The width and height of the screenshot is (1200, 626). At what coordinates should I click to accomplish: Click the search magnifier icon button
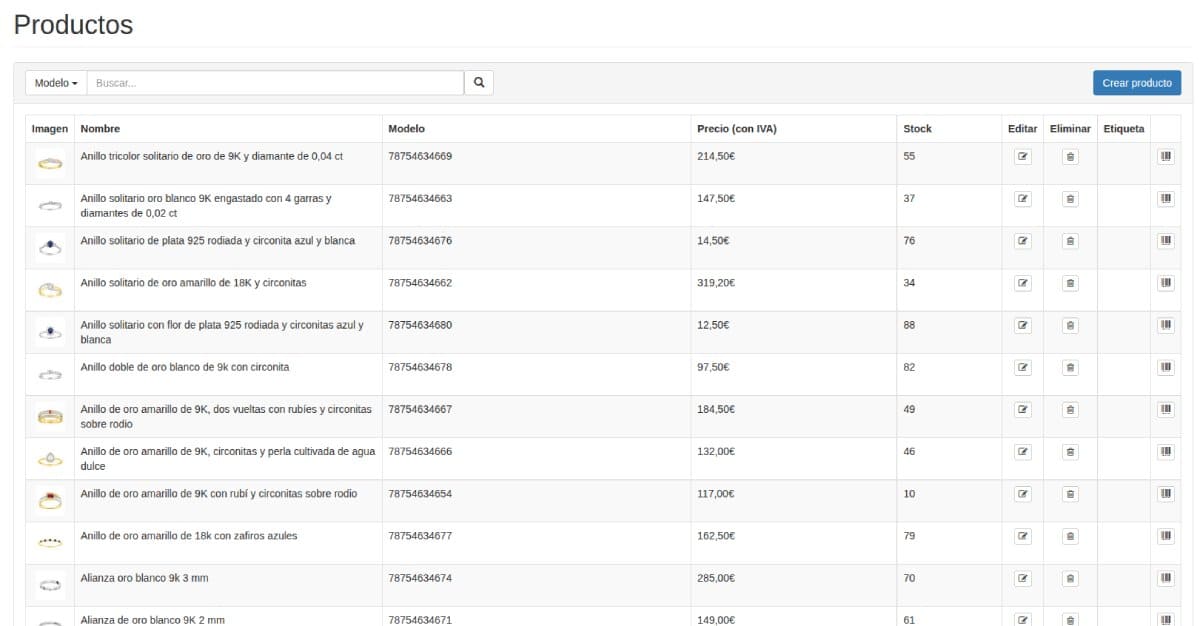(479, 83)
